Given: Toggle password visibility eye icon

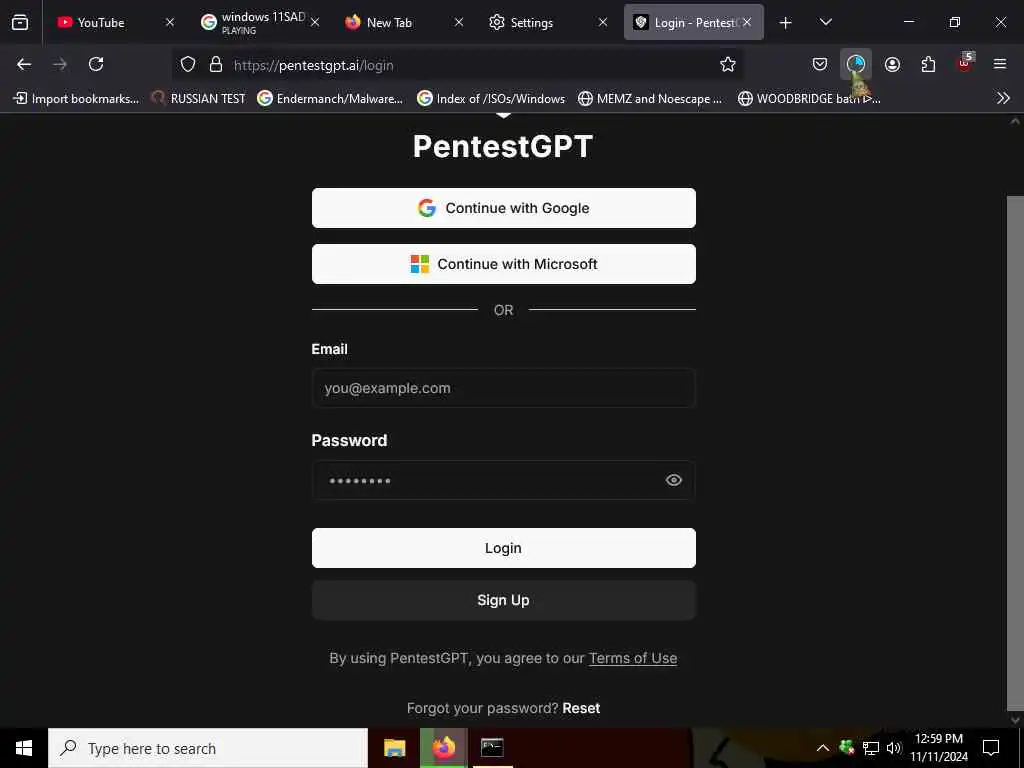Looking at the screenshot, I should pos(674,481).
